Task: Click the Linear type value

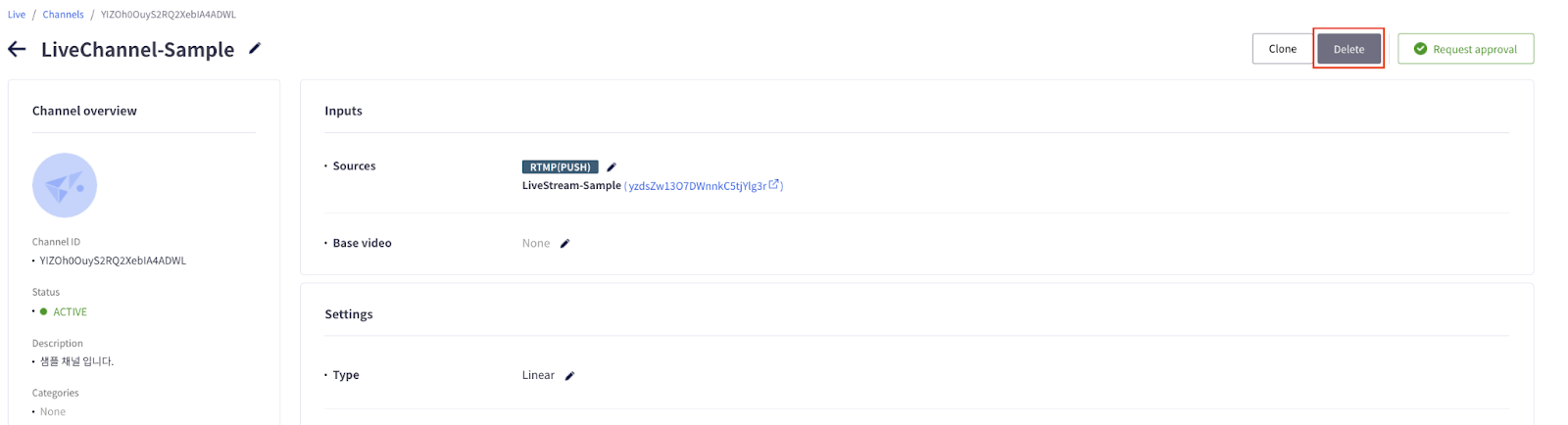Action: 538,376
